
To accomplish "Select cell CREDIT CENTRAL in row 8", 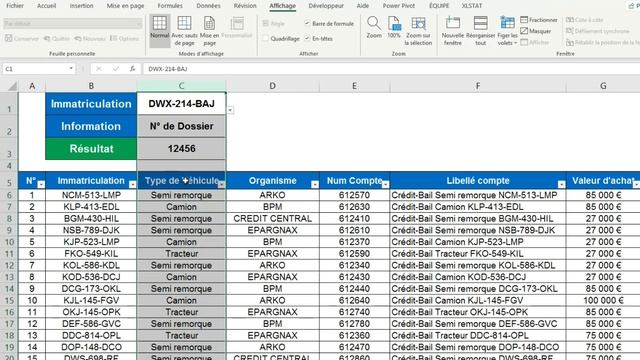I will (272, 219).
